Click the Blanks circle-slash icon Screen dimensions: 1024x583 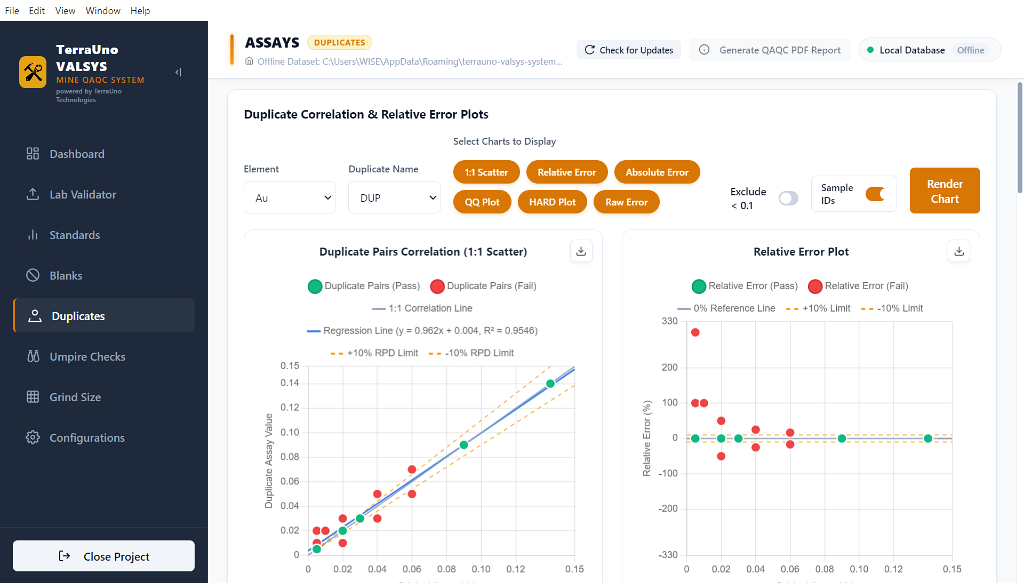pos(33,275)
